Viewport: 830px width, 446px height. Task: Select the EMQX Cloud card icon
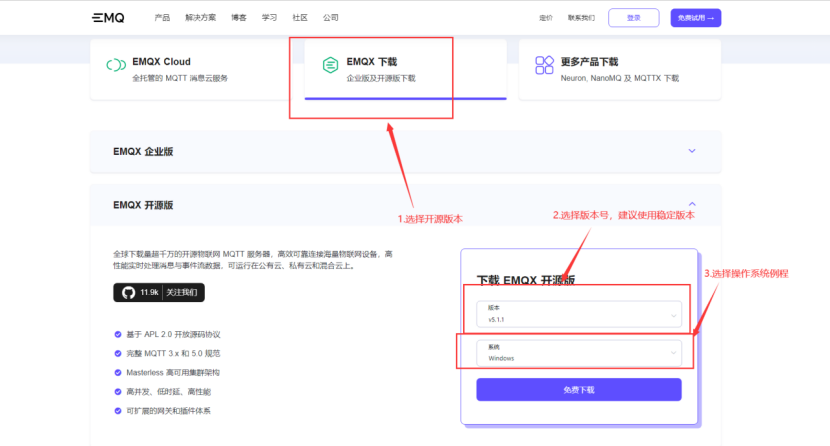coord(116,65)
